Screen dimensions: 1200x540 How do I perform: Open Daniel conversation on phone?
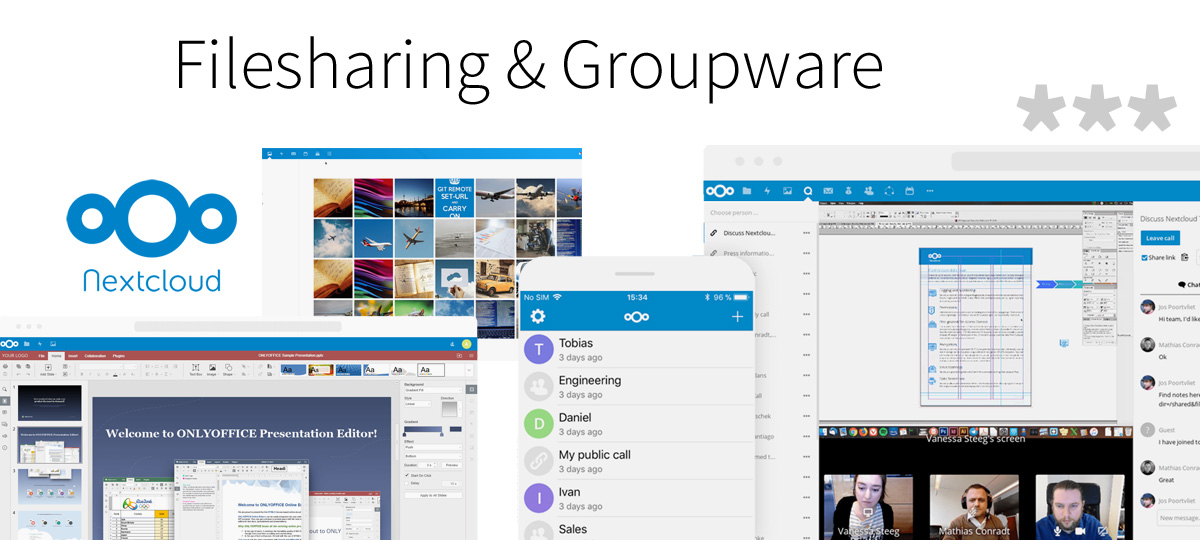coord(638,423)
